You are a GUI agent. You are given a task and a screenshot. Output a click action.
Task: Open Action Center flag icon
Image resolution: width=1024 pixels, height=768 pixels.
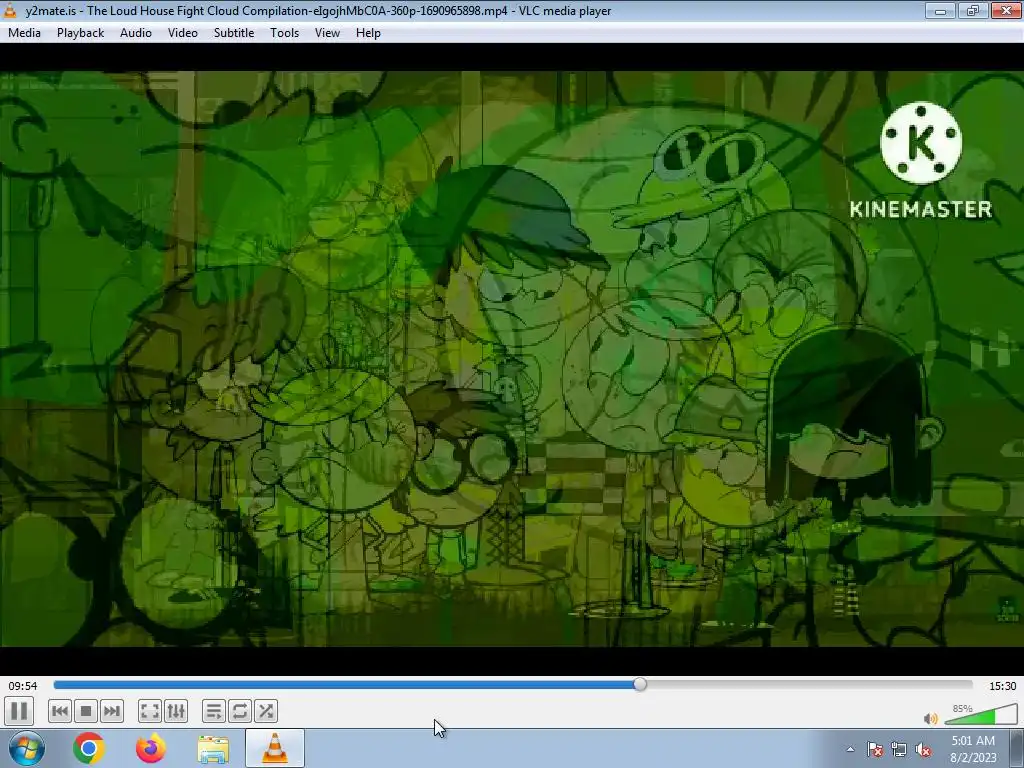click(x=875, y=749)
